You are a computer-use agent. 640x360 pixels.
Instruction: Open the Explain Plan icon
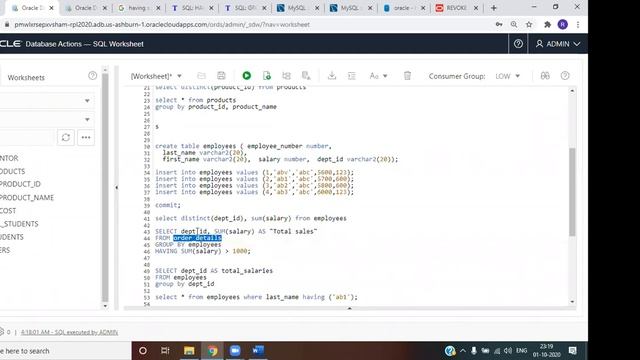[x=287, y=76]
